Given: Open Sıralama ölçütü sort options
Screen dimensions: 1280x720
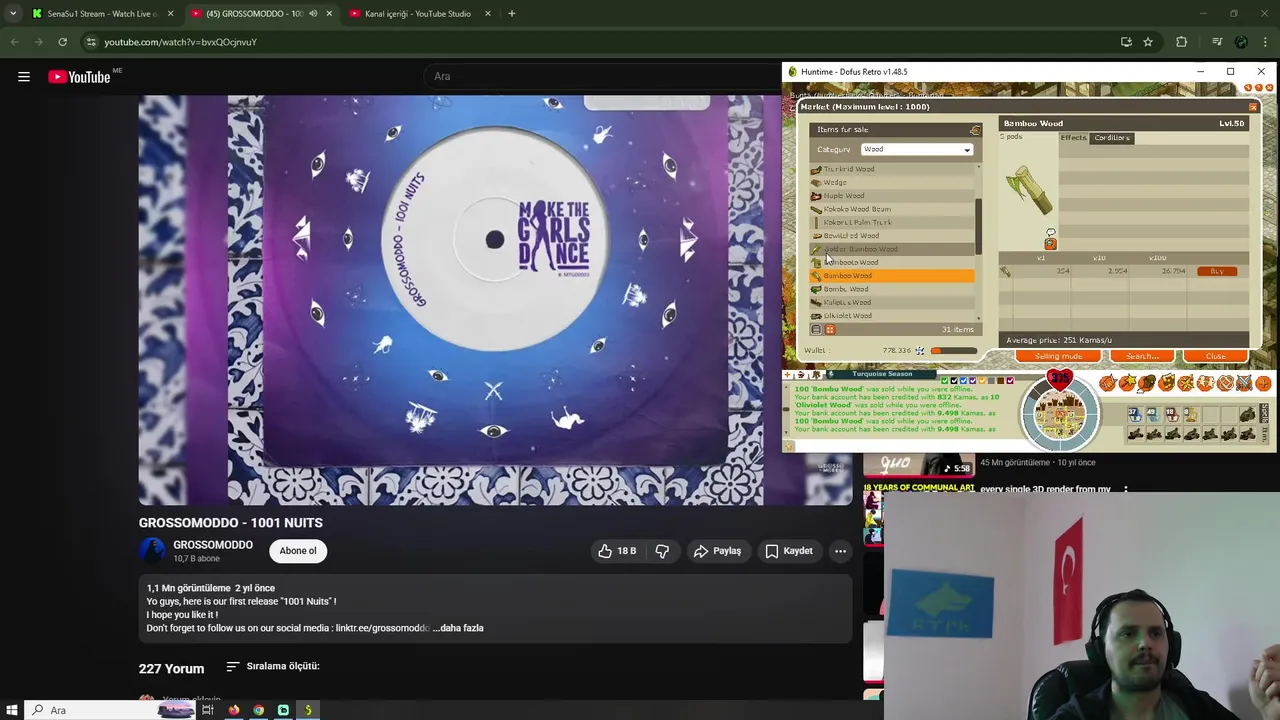Looking at the screenshot, I should click(273, 666).
